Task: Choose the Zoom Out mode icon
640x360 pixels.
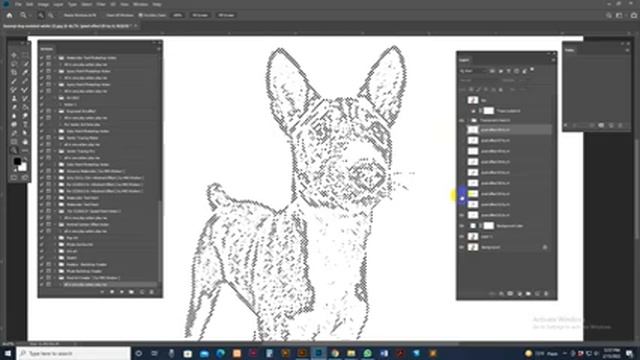Action: 51,15
